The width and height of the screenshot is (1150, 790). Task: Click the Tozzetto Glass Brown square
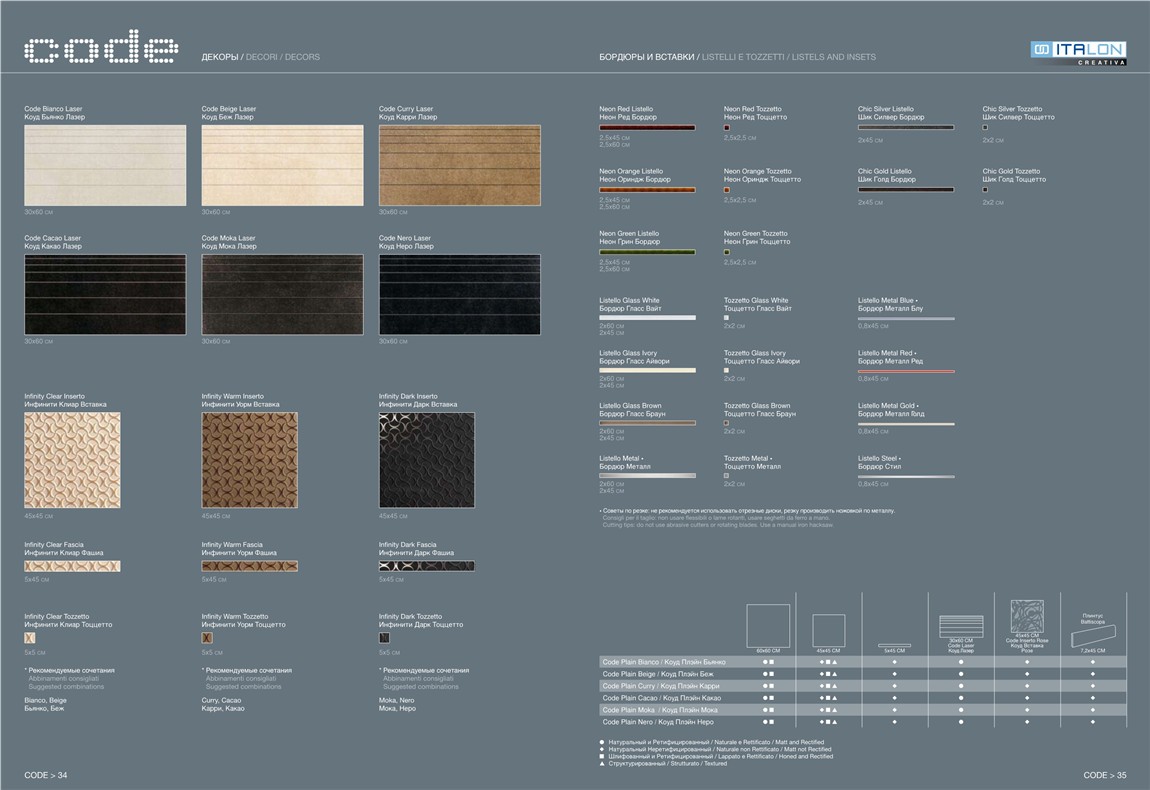(x=726, y=423)
